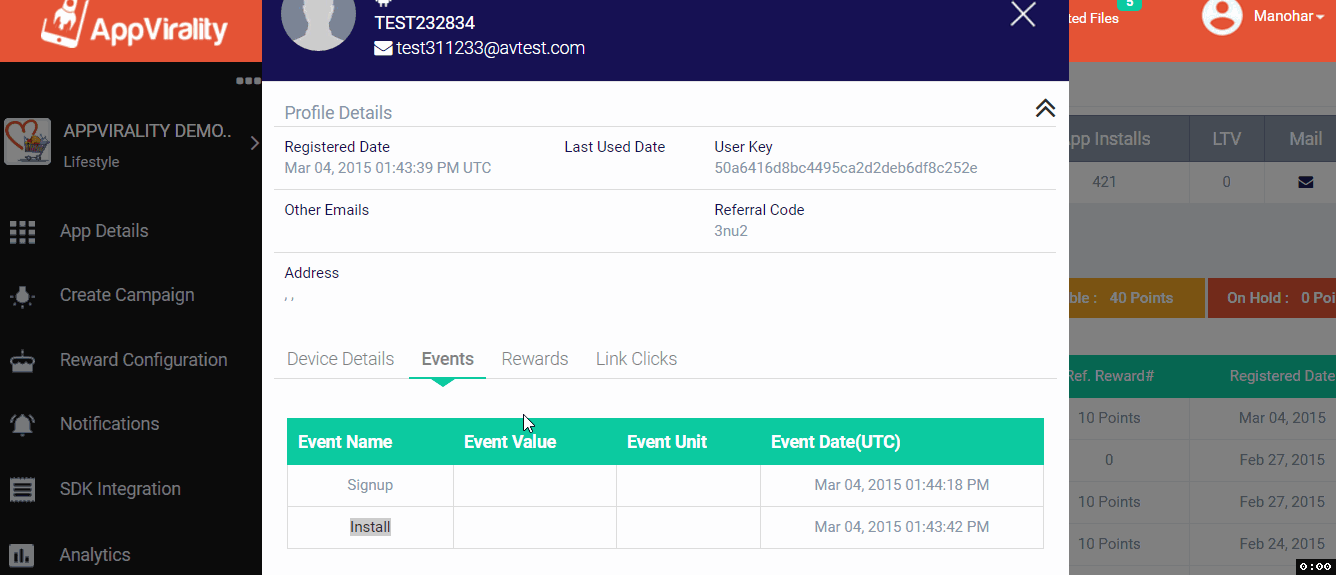This screenshot has width=1336, height=575.
Task: Click the username TEST232834
Action: click(425, 23)
